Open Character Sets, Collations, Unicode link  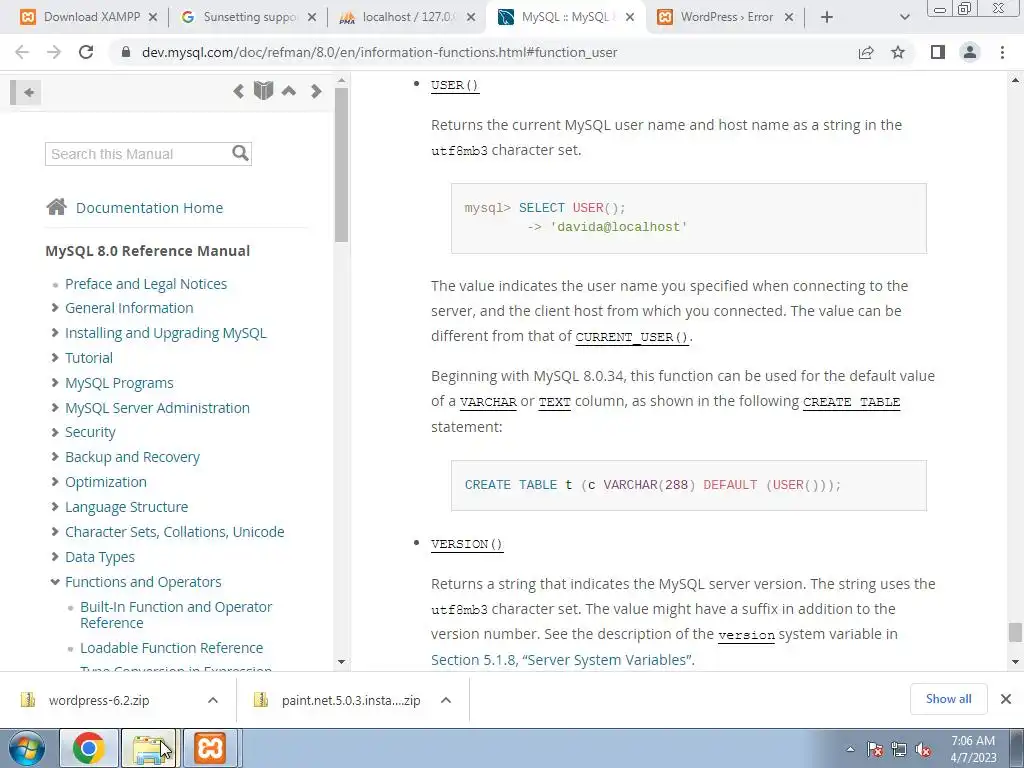pyautogui.click(x=174, y=532)
